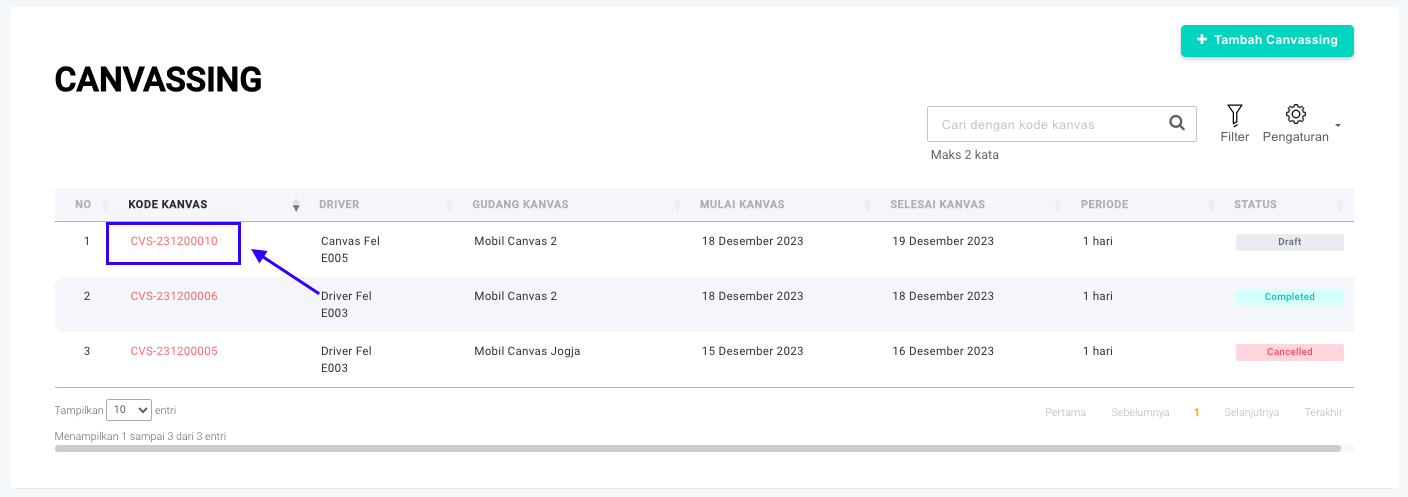Click the horizontal table scrollbar

(x=697, y=449)
